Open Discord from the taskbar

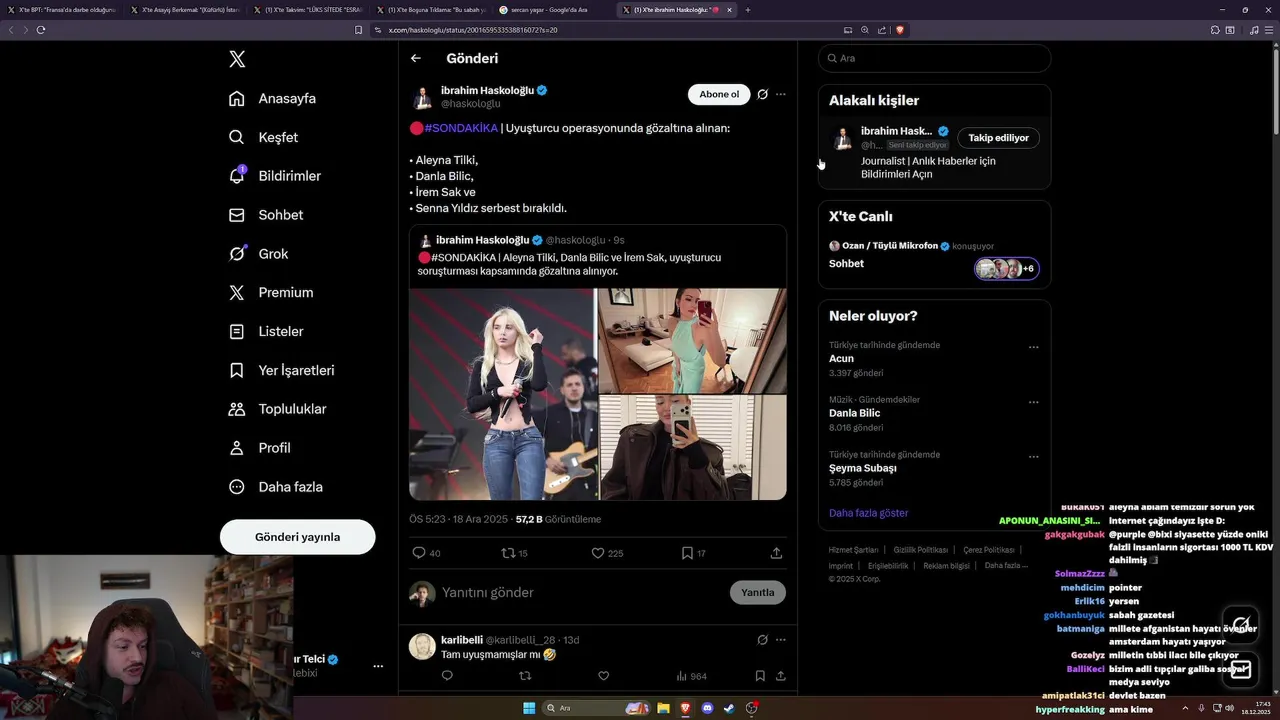click(708, 708)
